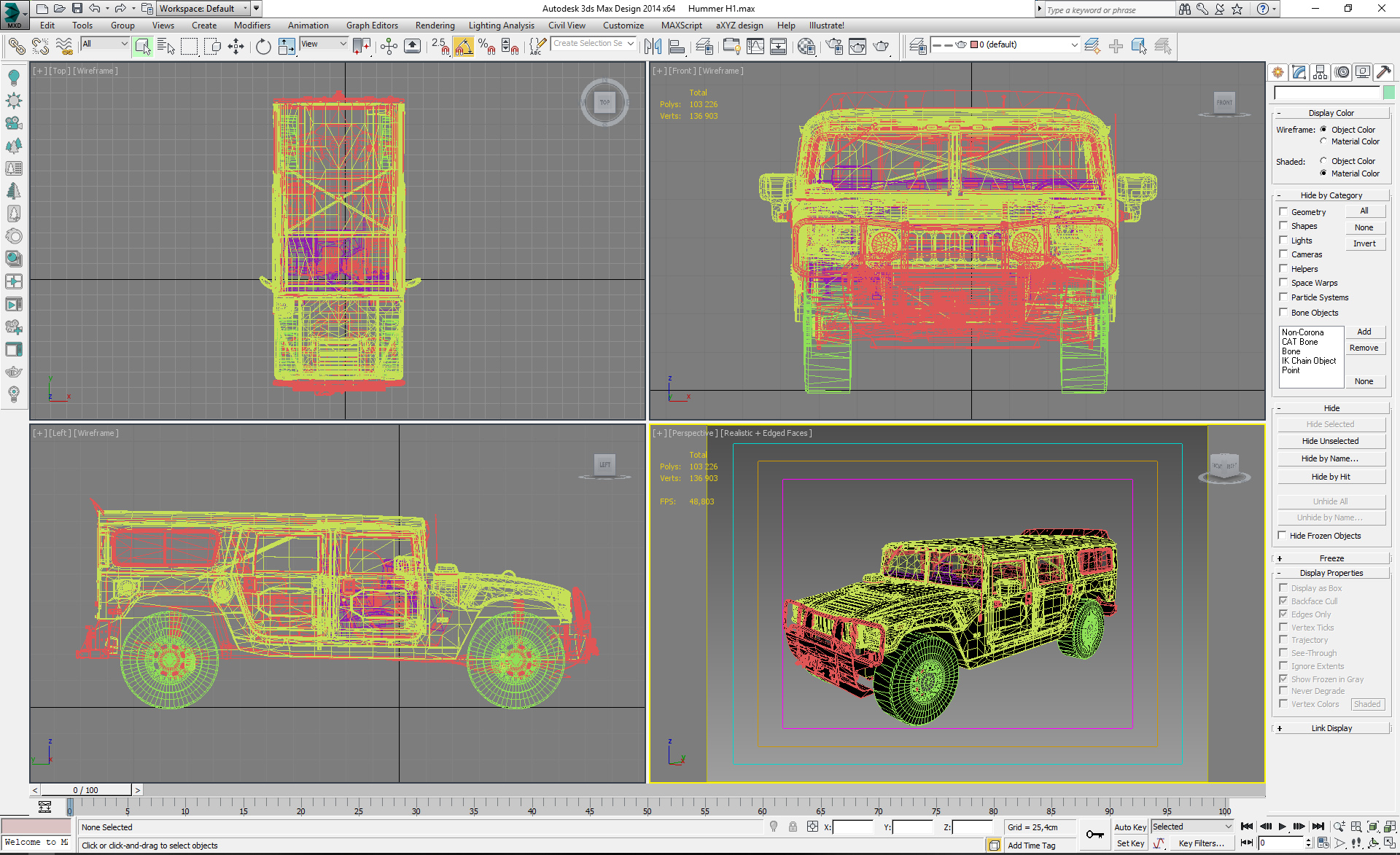The image size is (1400, 855).
Task: Activate the Select Object tool
Action: pos(143,47)
